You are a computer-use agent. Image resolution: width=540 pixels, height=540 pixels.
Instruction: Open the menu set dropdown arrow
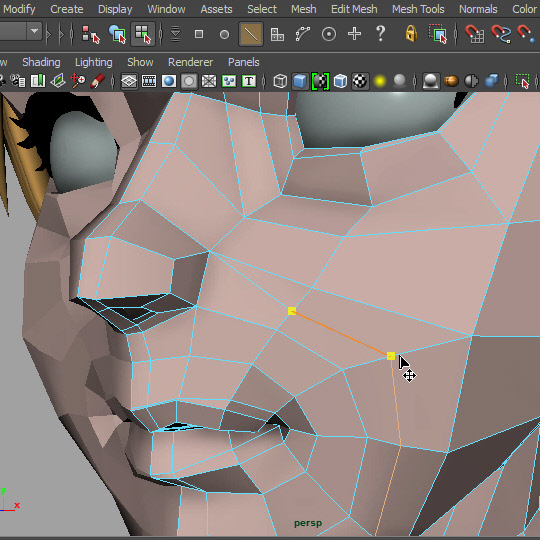(34, 31)
